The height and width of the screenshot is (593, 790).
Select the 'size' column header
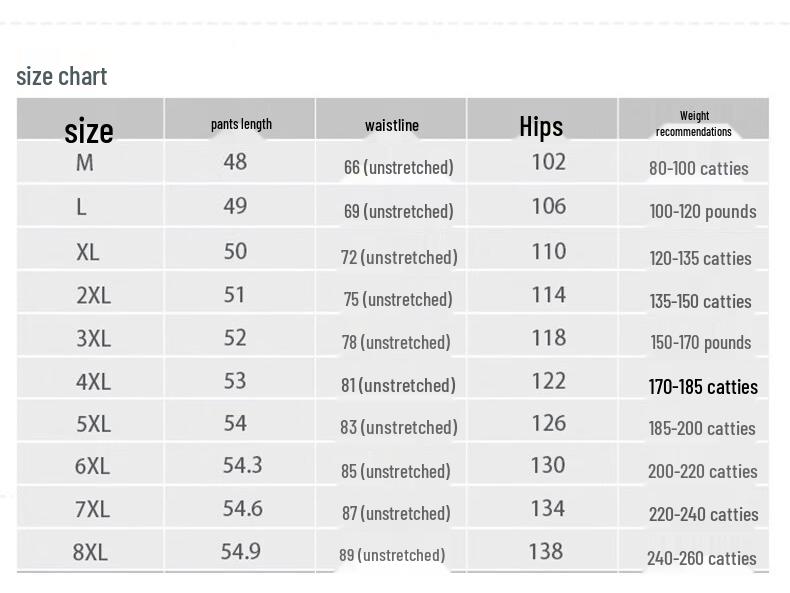tap(89, 130)
